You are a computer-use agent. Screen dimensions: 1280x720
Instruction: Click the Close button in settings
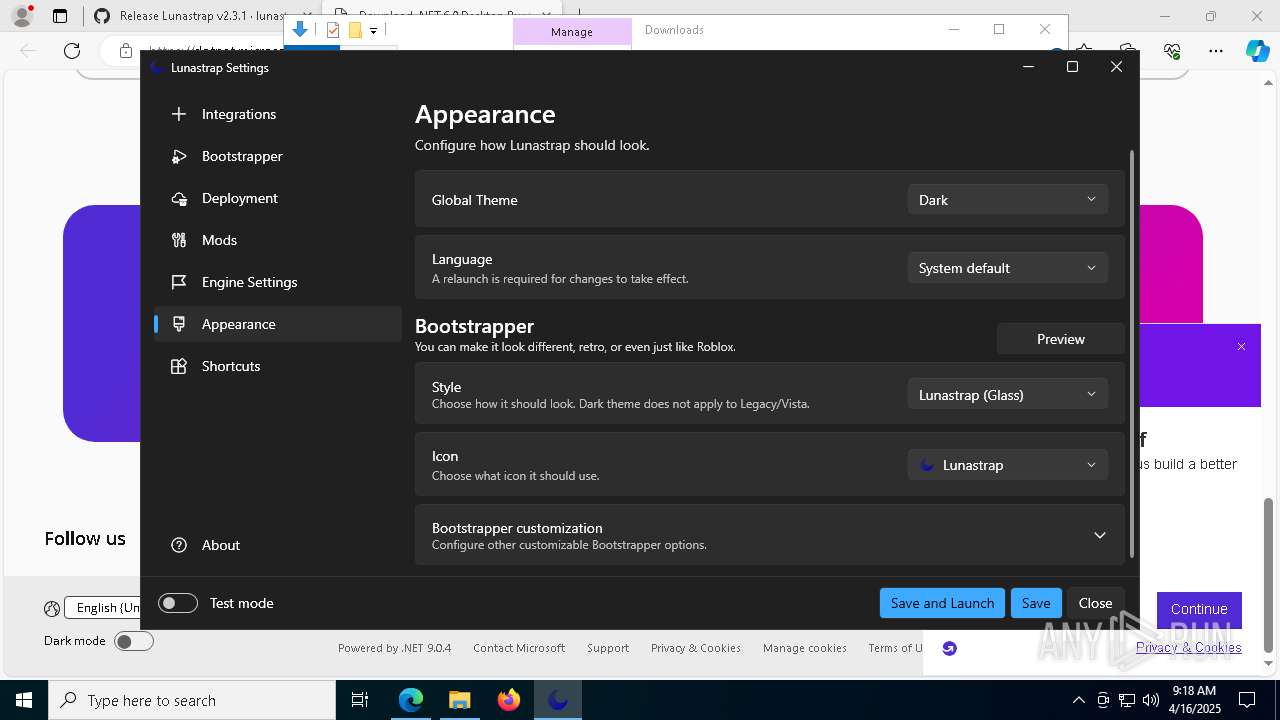[1095, 603]
